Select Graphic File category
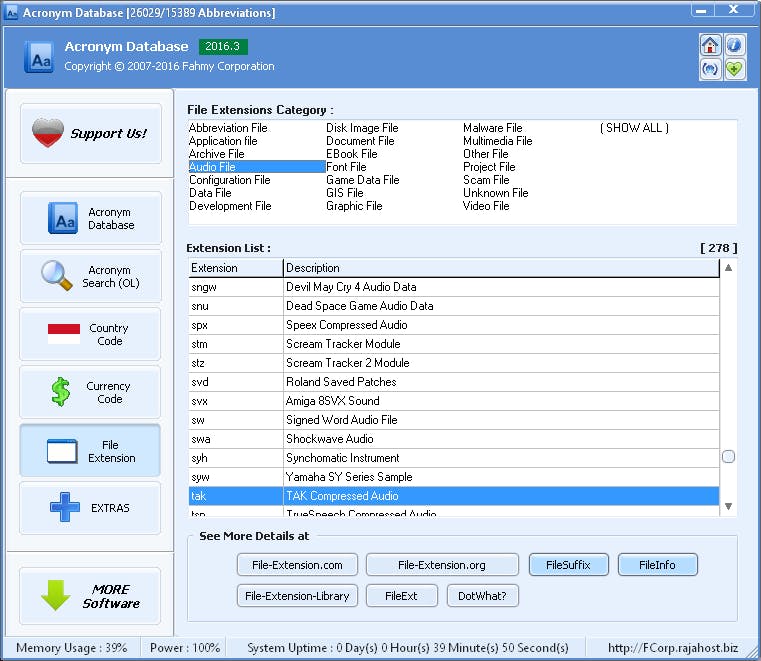 [x=354, y=206]
